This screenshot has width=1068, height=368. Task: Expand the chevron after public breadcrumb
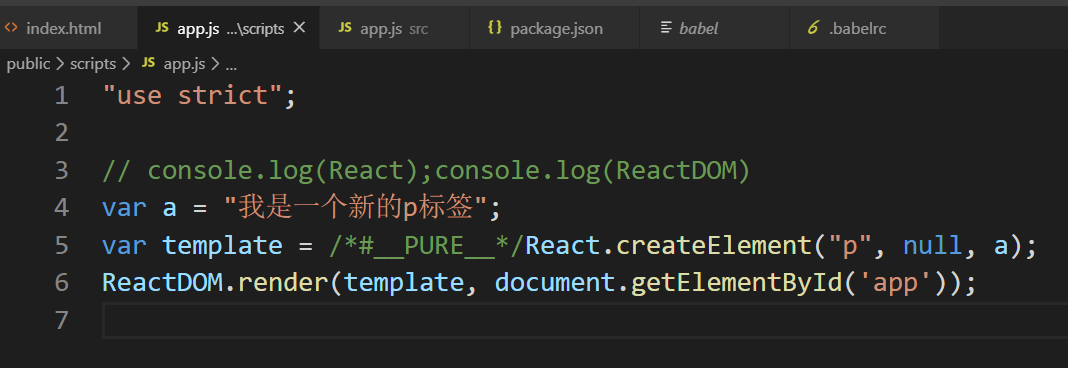(x=60, y=64)
